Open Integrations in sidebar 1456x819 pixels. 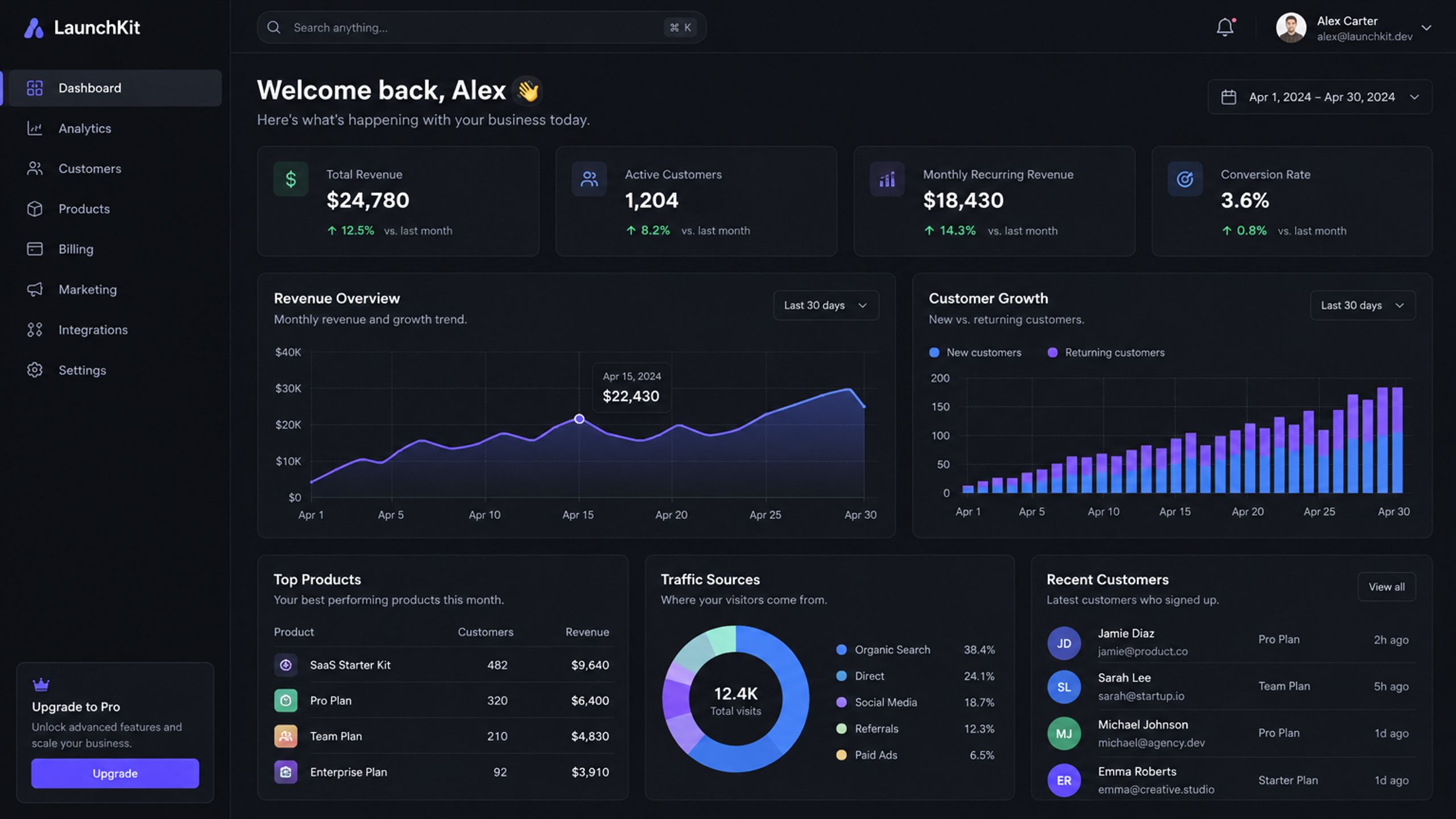pyautogui.click(x=115, y=330)
